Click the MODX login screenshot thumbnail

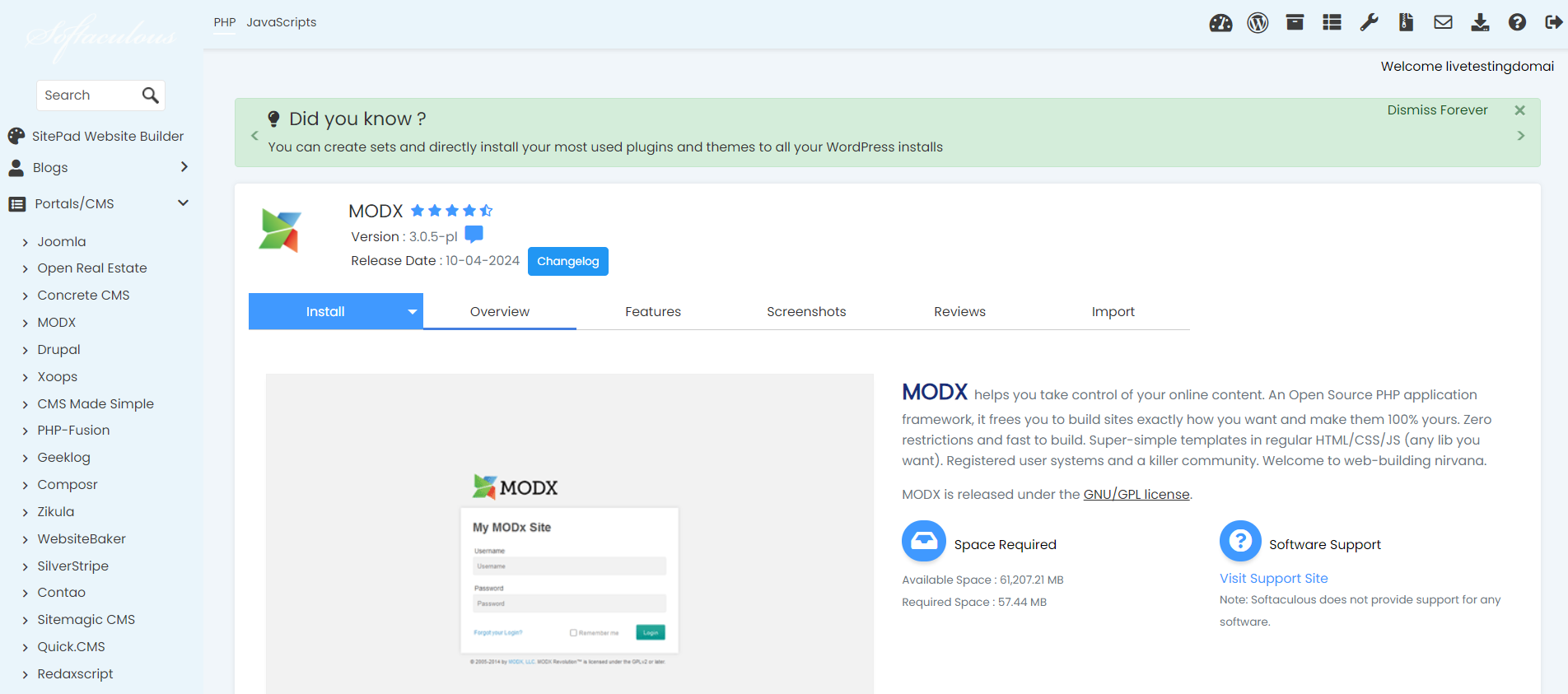point(569,533)
